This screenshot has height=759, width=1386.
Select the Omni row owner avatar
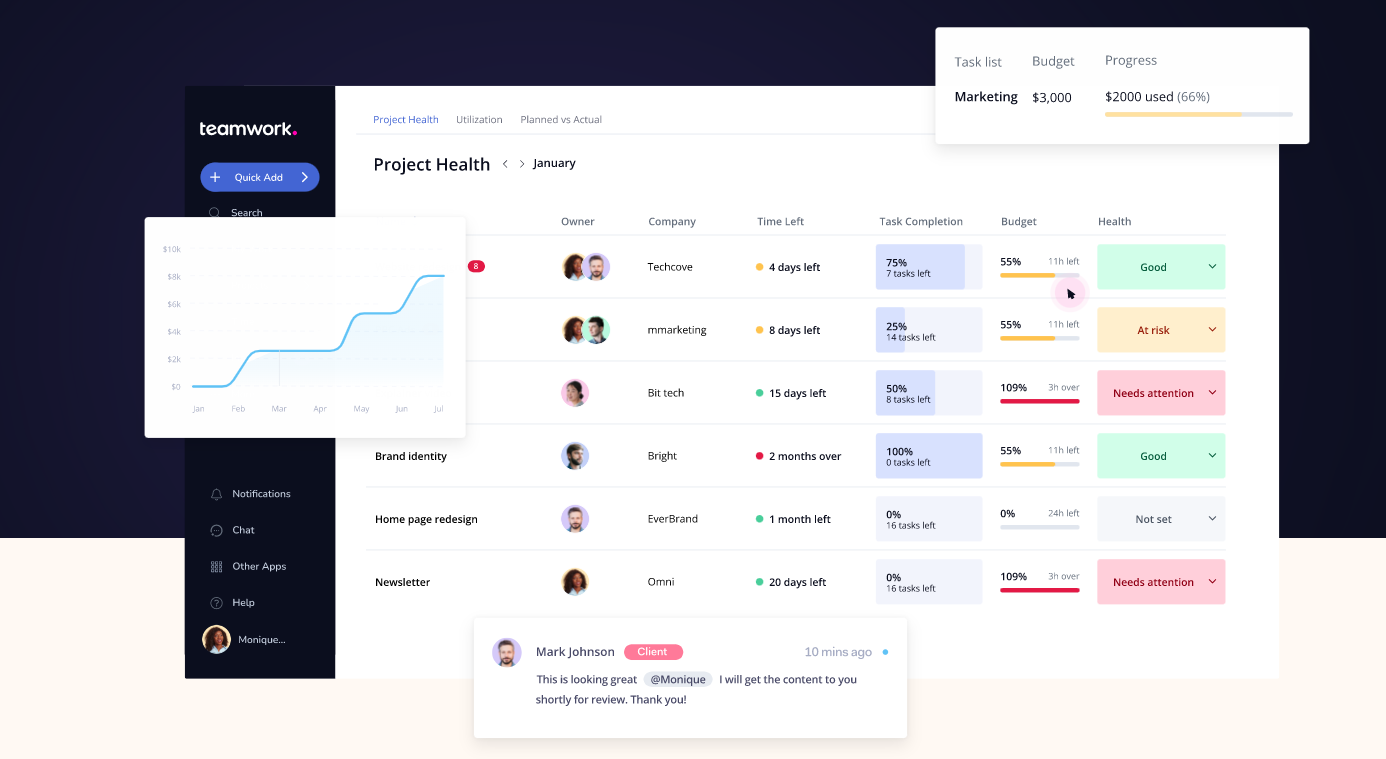tap(575, 582)
